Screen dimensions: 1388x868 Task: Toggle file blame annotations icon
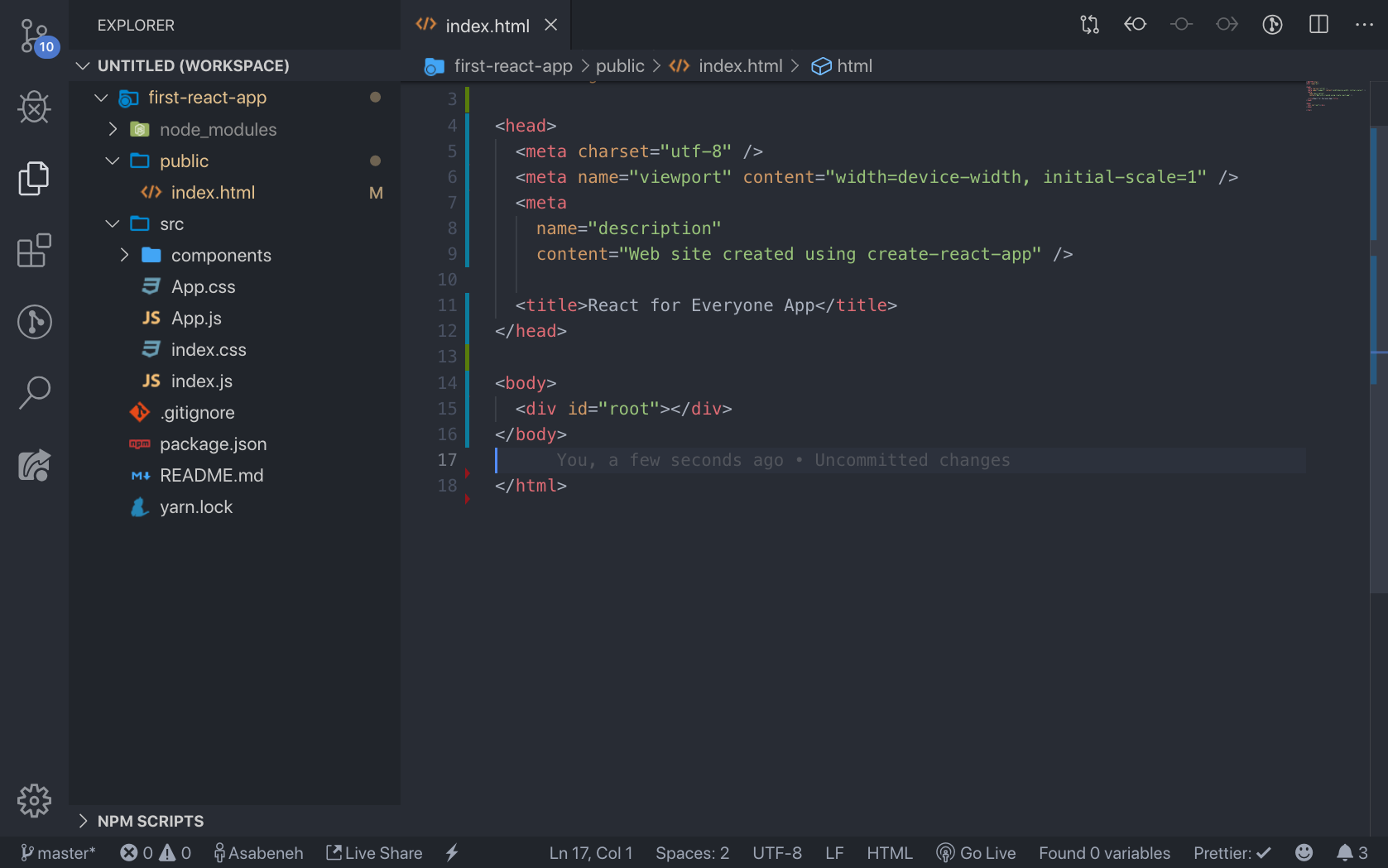click(1273, 25)
